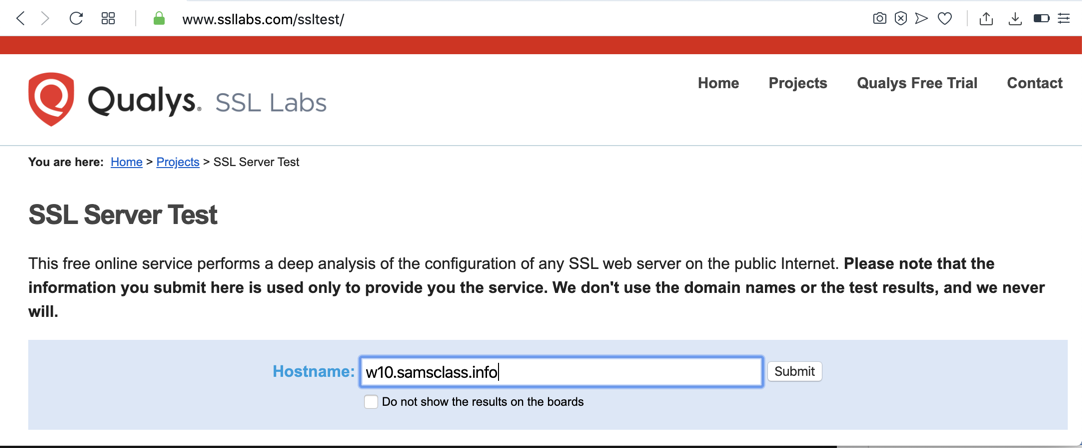This screenshot has height=448, width=1082.
Task: Click the green padlock security icon
Action: [159, 19]
